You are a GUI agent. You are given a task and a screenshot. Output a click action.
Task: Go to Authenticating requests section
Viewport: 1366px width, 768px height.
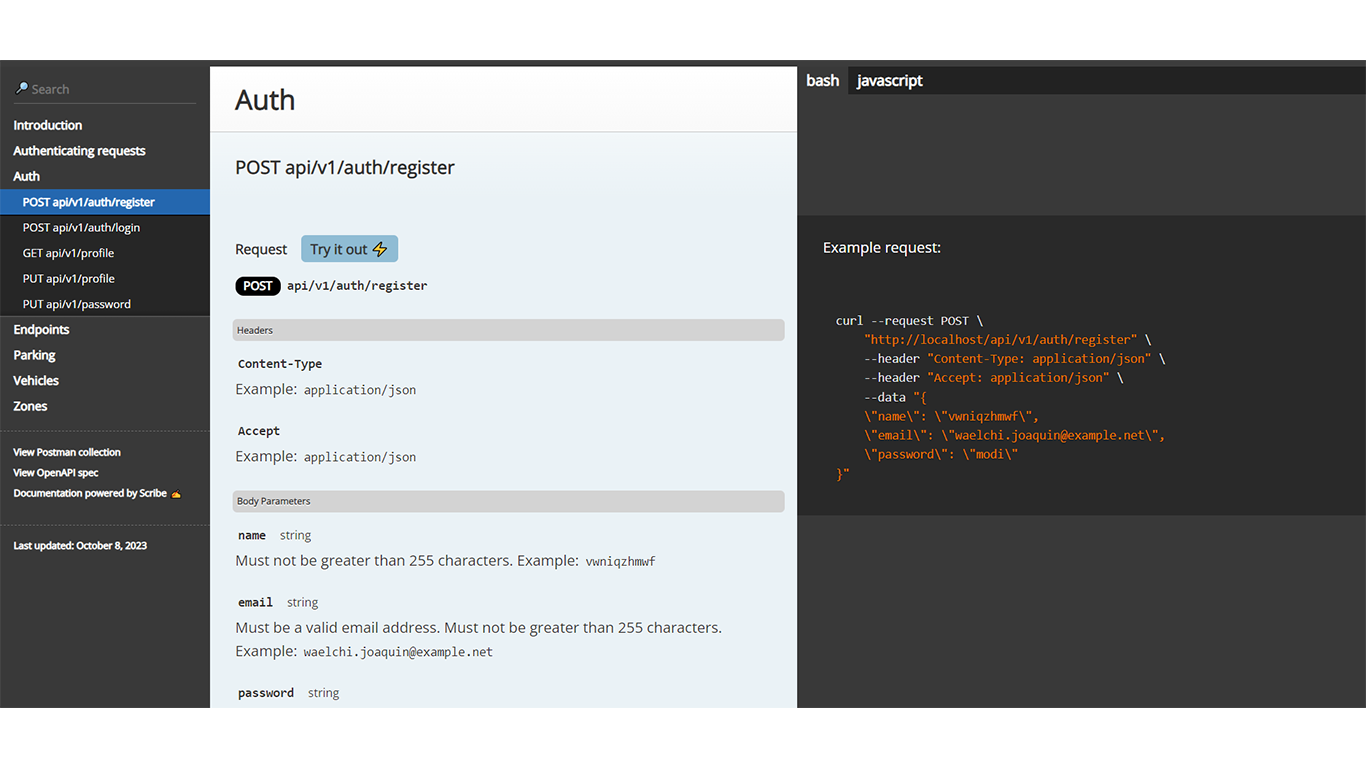click(x=79, y=151)
